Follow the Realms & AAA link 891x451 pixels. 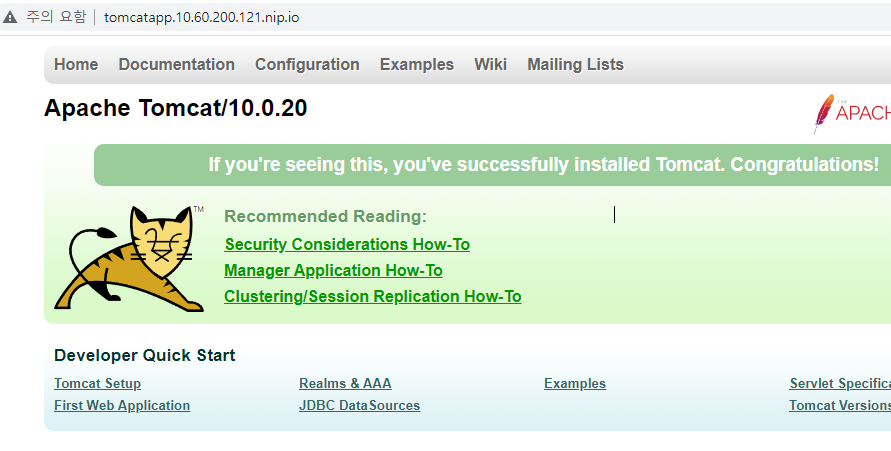coord(345,383)
